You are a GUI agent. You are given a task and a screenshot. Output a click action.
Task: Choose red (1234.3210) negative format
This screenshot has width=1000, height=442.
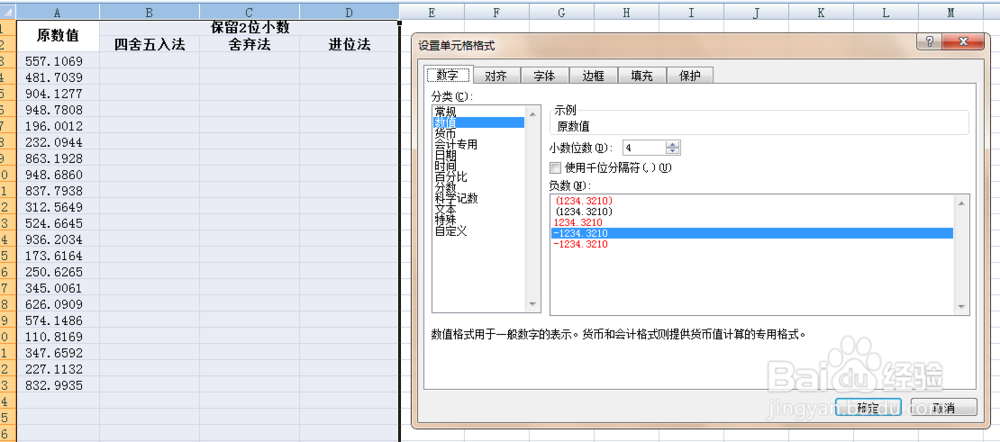[752, 200]
